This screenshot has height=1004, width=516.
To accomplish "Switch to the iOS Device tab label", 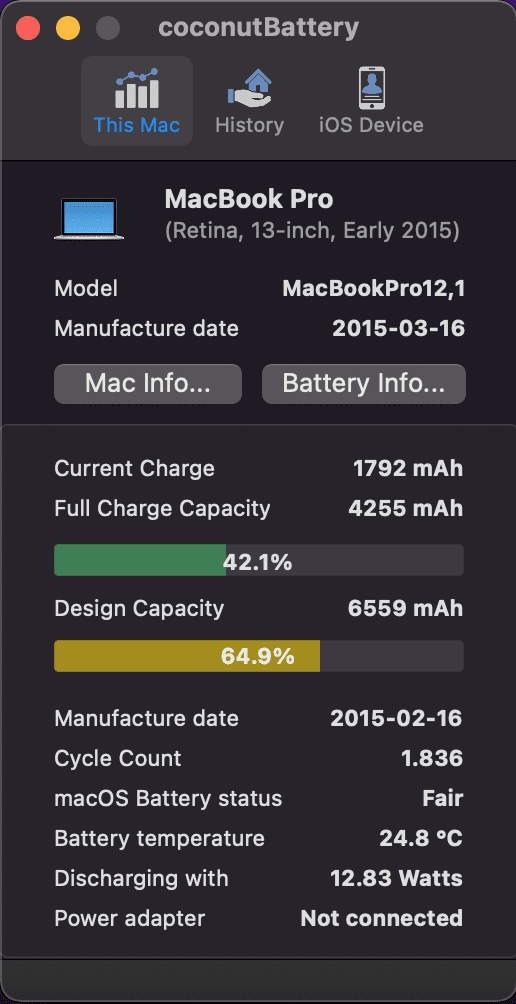I will click(371, 125).
